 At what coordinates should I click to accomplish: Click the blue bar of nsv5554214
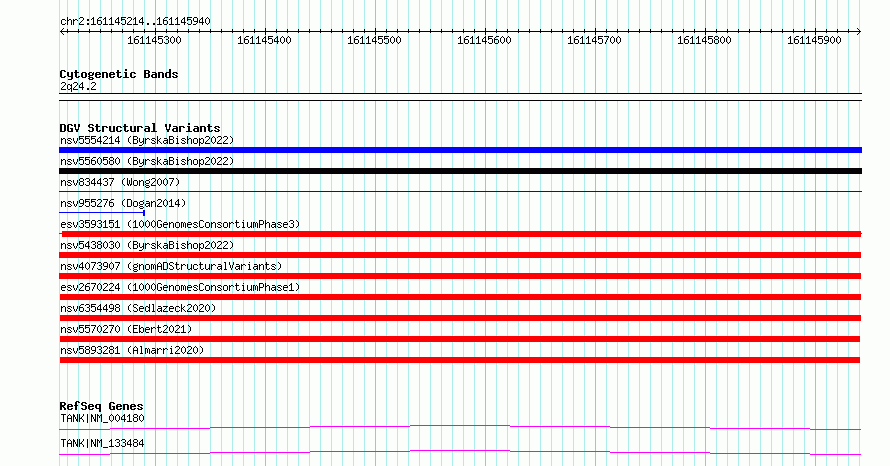[460, 150]
